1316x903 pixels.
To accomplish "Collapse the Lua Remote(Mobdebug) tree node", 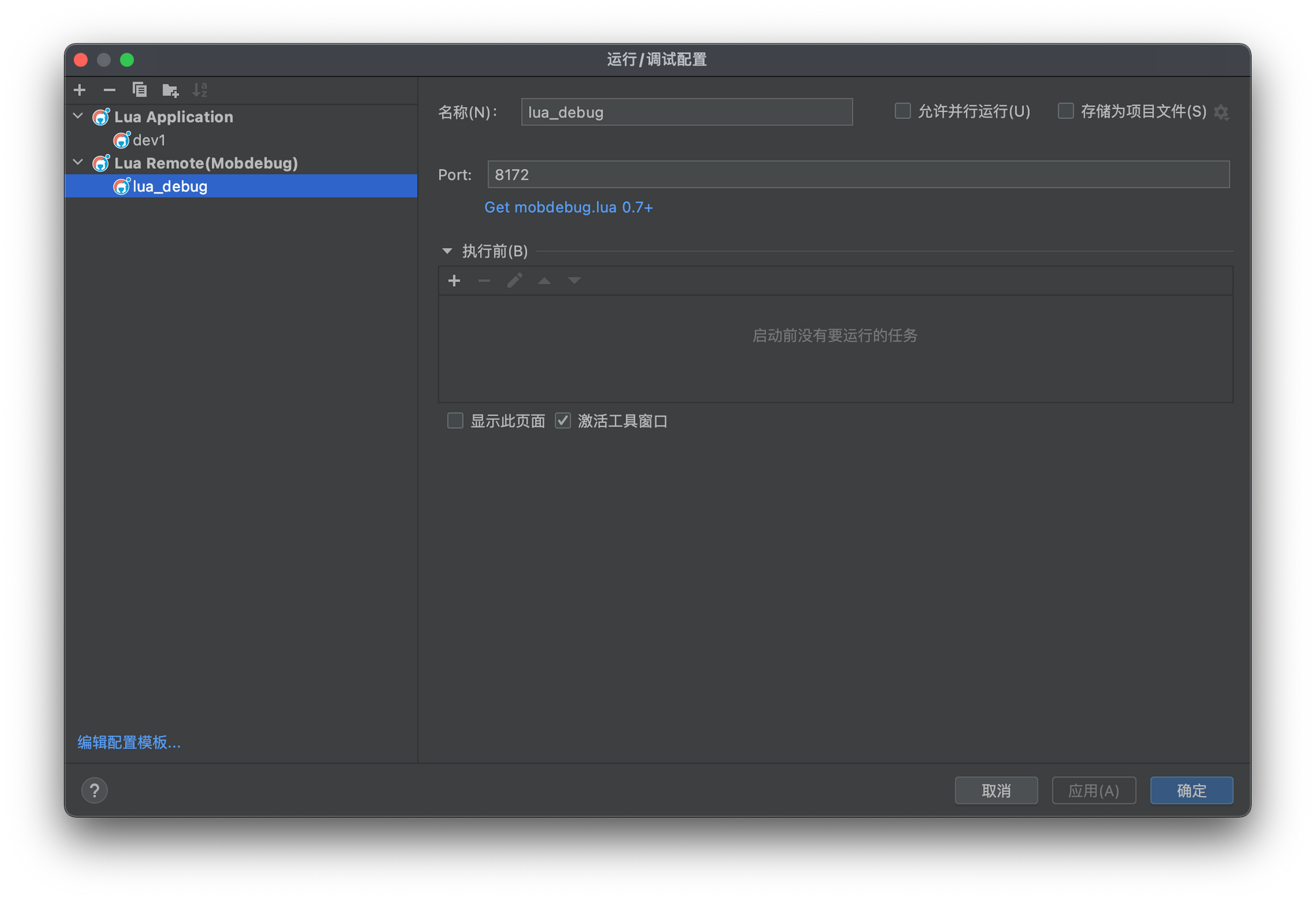I will 78,162.
